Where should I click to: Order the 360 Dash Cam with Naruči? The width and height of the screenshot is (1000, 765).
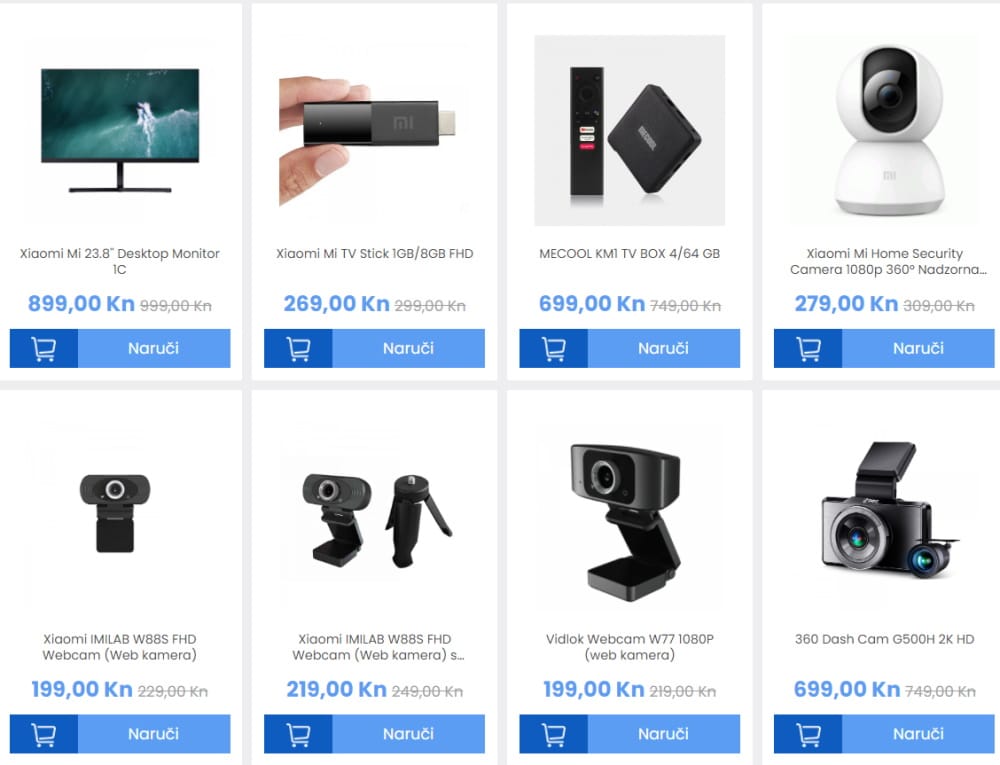[x=918, y=734]
